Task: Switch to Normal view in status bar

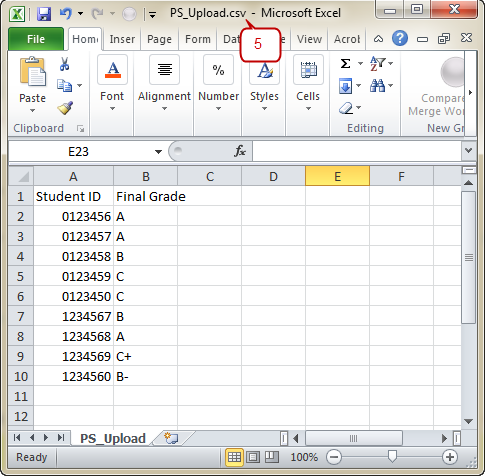Action: point(234,457)
